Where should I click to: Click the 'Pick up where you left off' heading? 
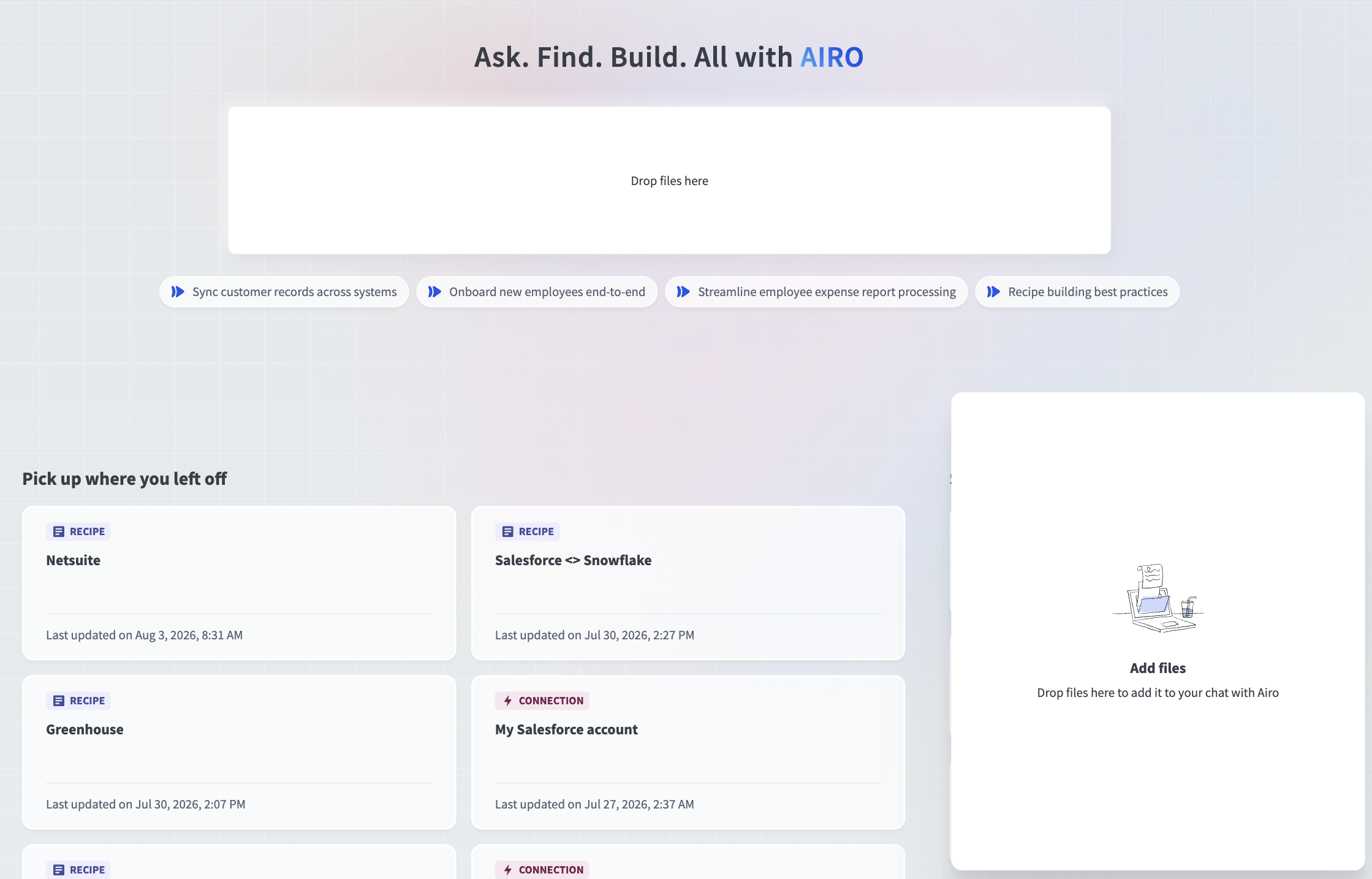tap(124, 479)
